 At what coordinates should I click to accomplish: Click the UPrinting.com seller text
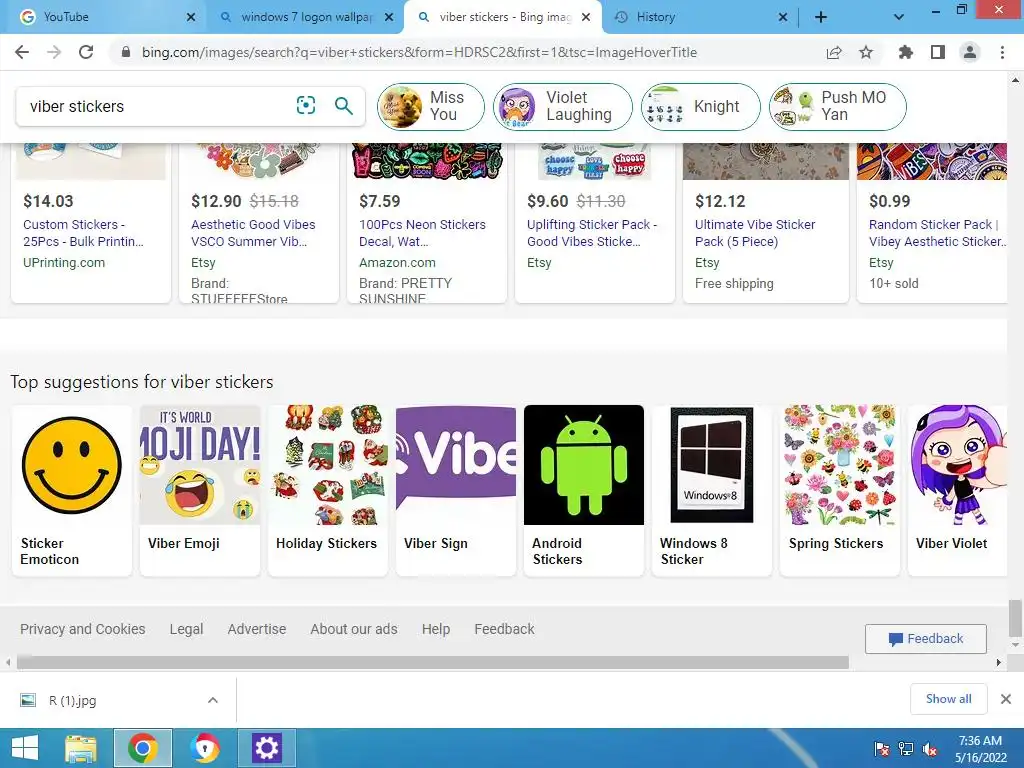64,263
